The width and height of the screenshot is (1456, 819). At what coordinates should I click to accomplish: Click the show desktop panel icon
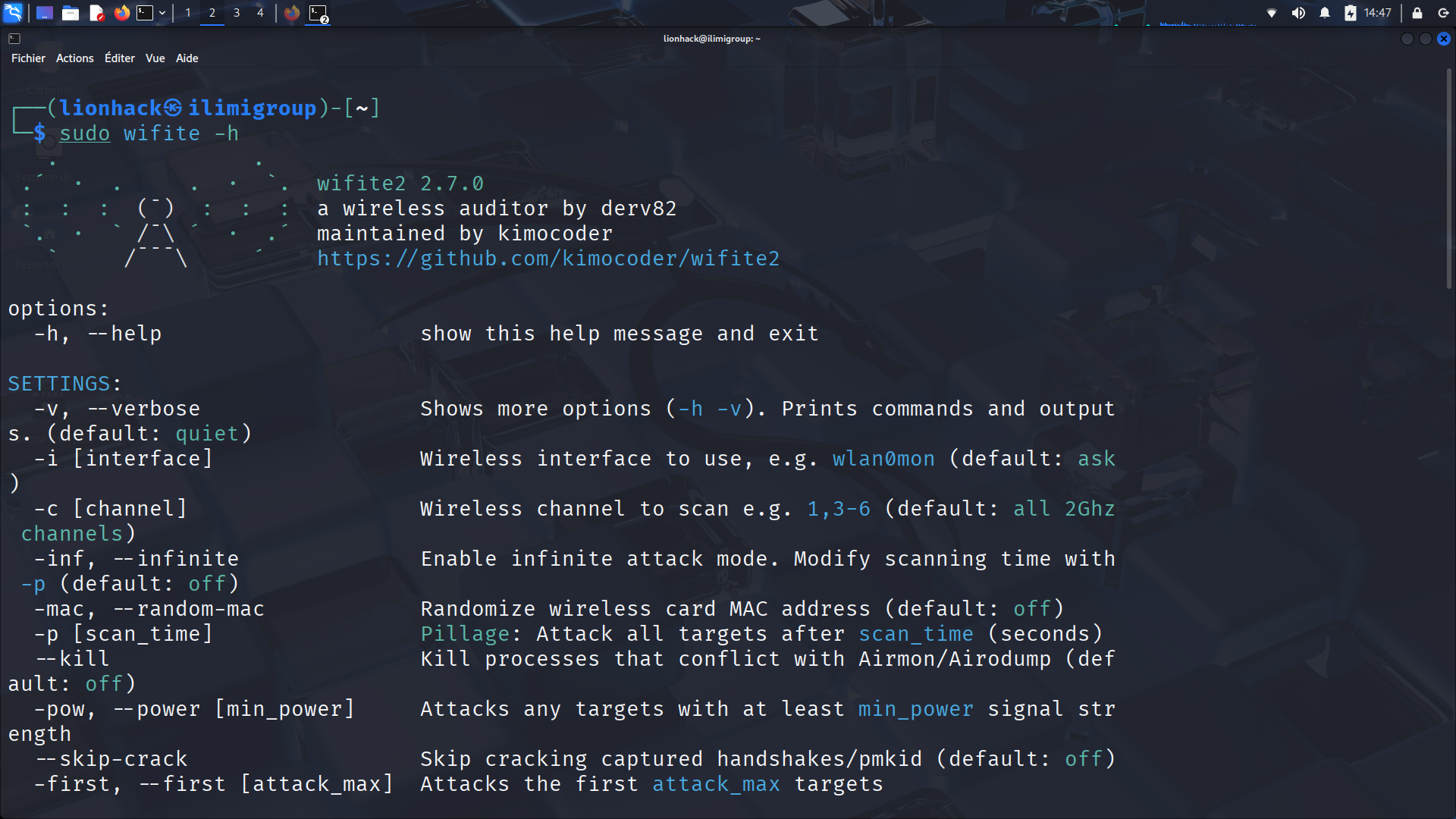(45, 13)
